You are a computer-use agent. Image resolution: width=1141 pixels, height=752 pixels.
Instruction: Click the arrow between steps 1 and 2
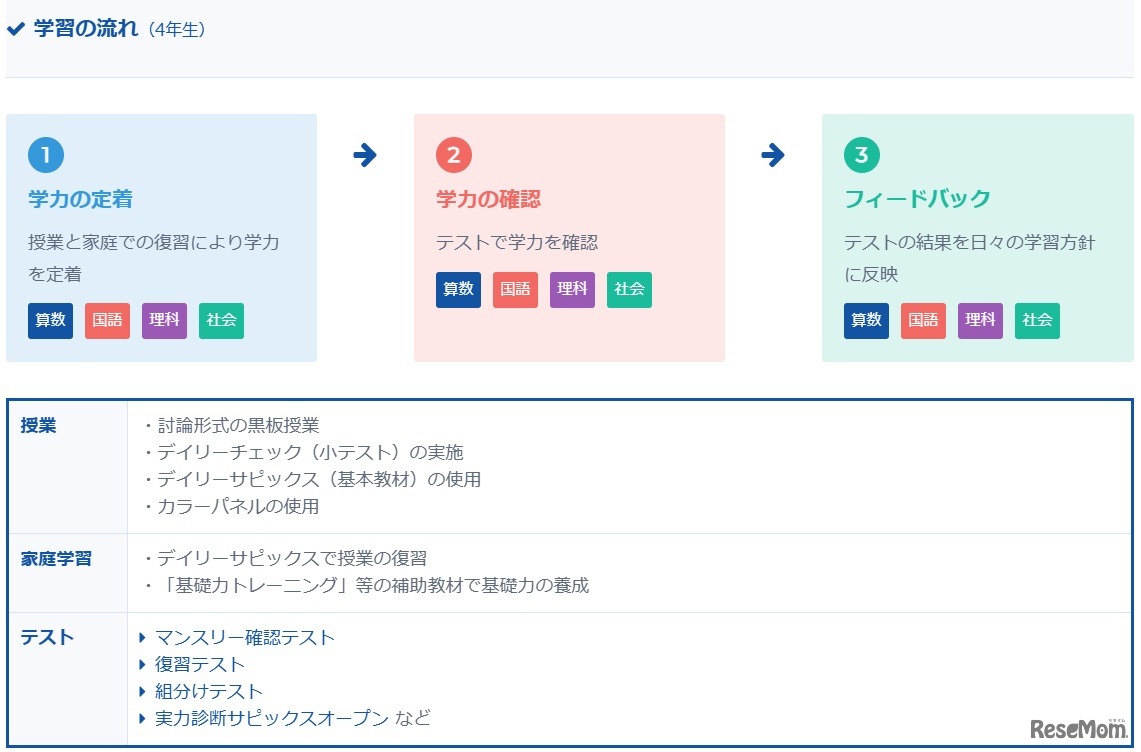tap(366, 155)
